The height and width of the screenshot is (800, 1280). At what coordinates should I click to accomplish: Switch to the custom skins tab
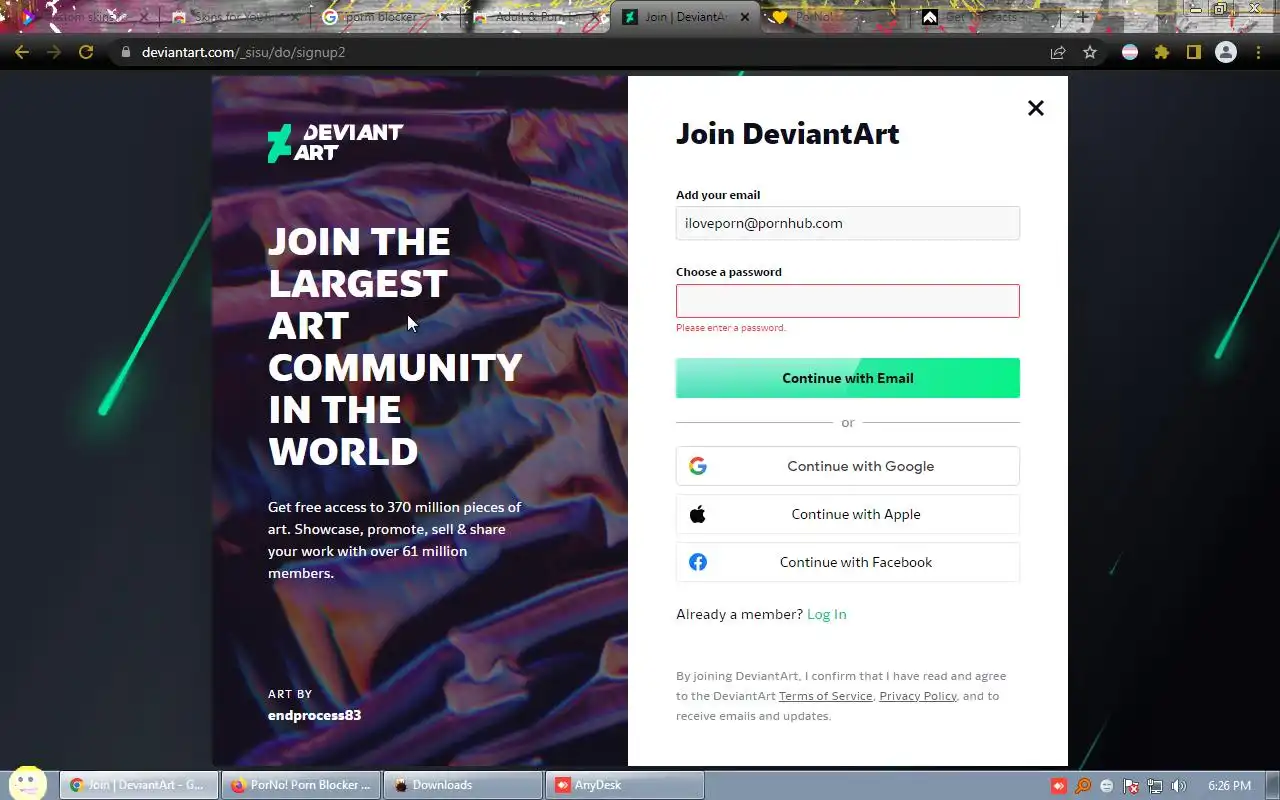tap(85, 17)
